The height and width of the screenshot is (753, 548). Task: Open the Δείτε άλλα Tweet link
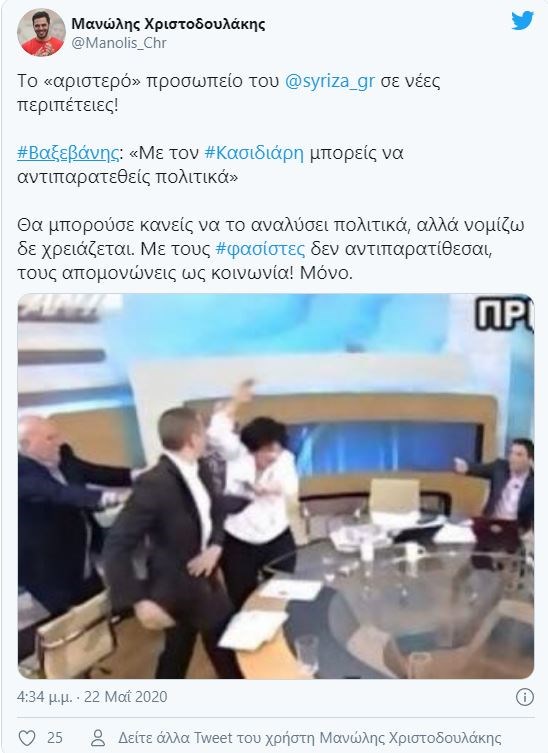(310, 737)
